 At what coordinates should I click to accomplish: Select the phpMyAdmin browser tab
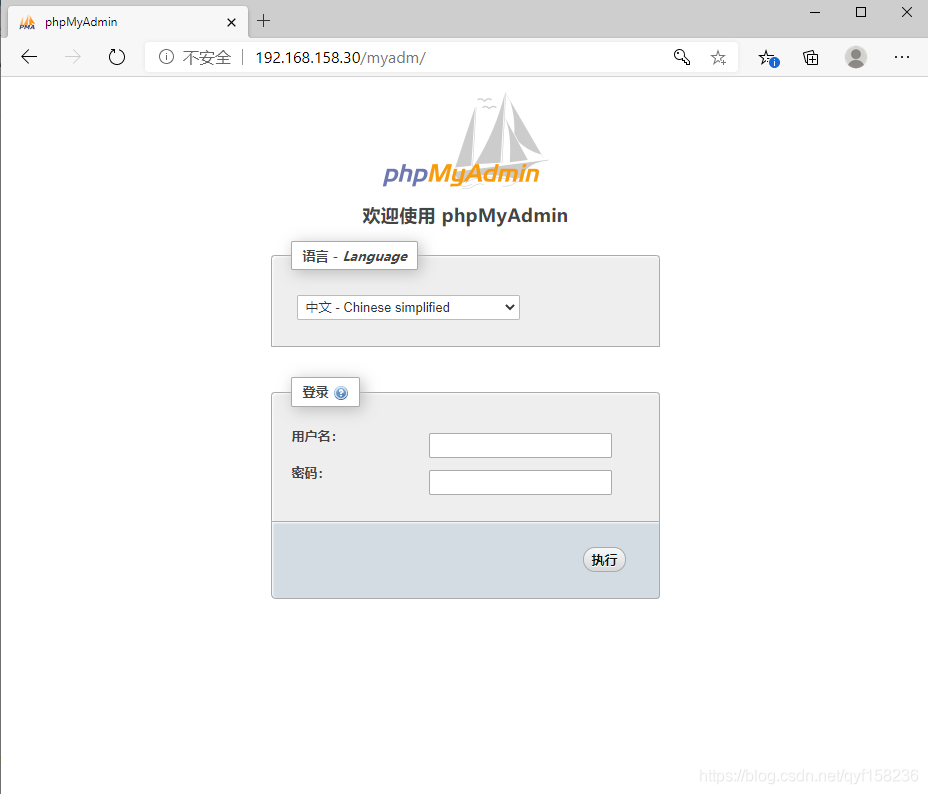pos(127,22)
